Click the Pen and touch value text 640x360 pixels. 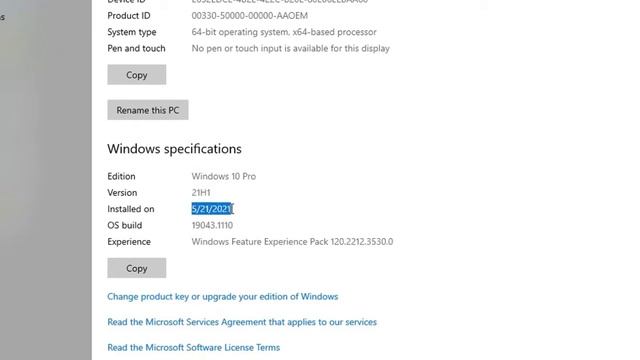291,48
